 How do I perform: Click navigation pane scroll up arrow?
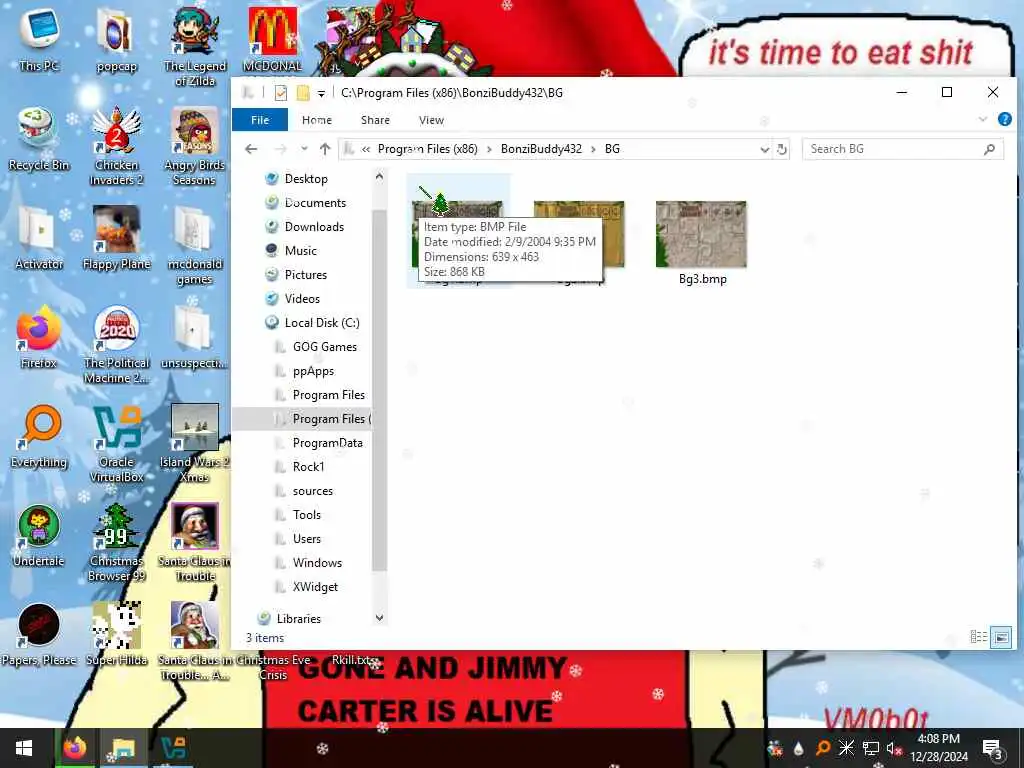point(379,176)
